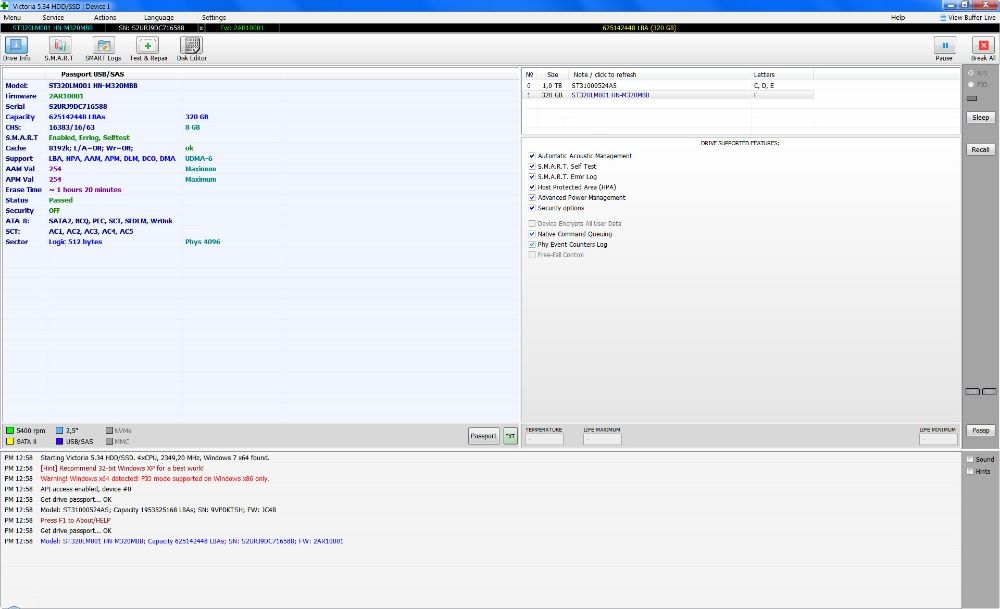Enable the Sound checkbox
Screen dimensions: 1000x609
pos(970,459)
